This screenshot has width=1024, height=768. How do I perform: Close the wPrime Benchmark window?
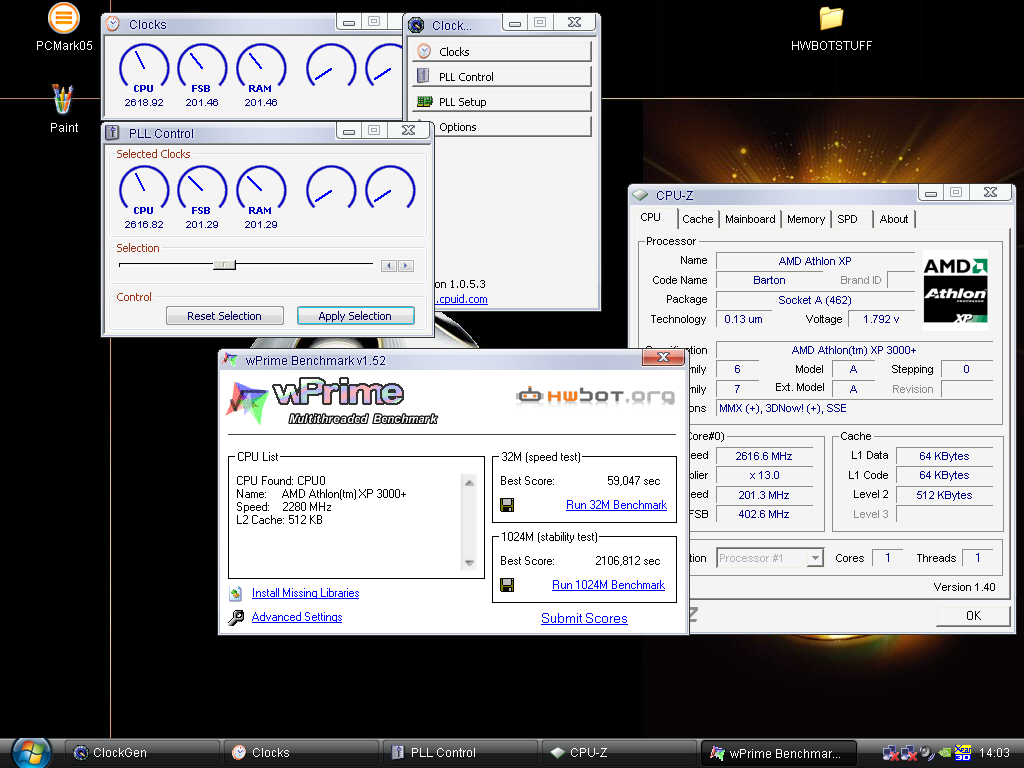click(x=664, y=357)
